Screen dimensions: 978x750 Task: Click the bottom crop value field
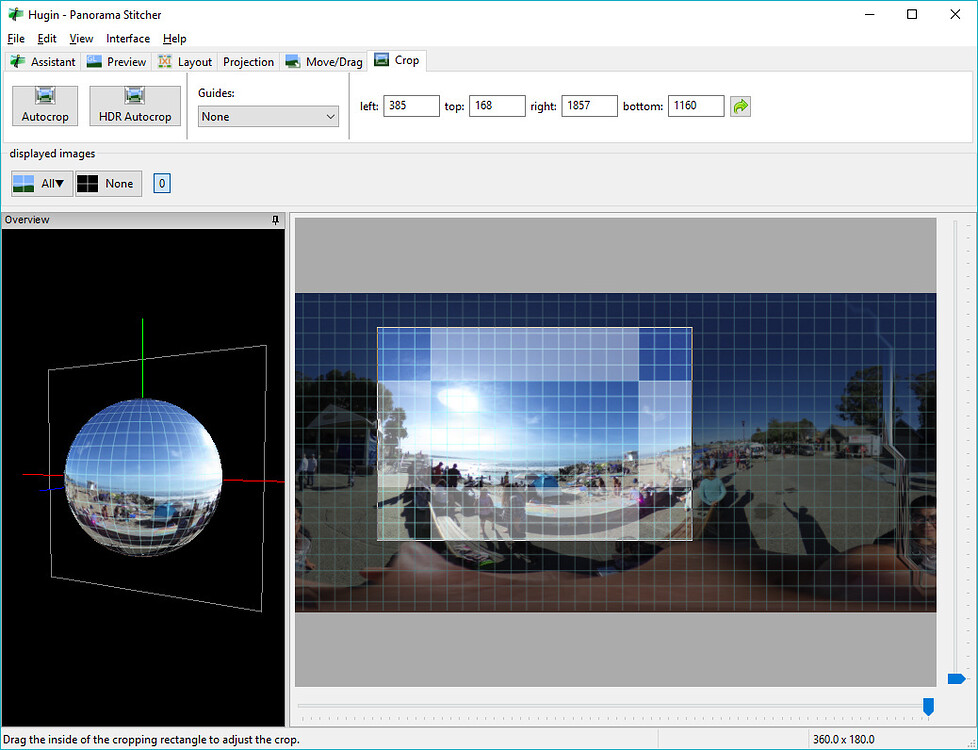(696, 105)
